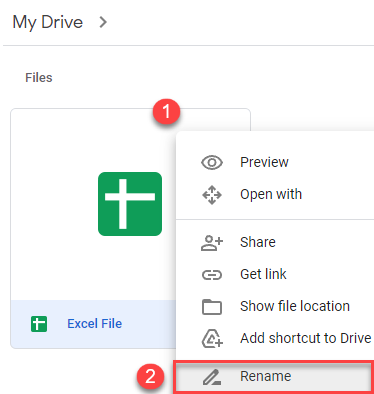The image size is (374, 394).
Task: Choose Show file location
Action: tap(295, 306)
